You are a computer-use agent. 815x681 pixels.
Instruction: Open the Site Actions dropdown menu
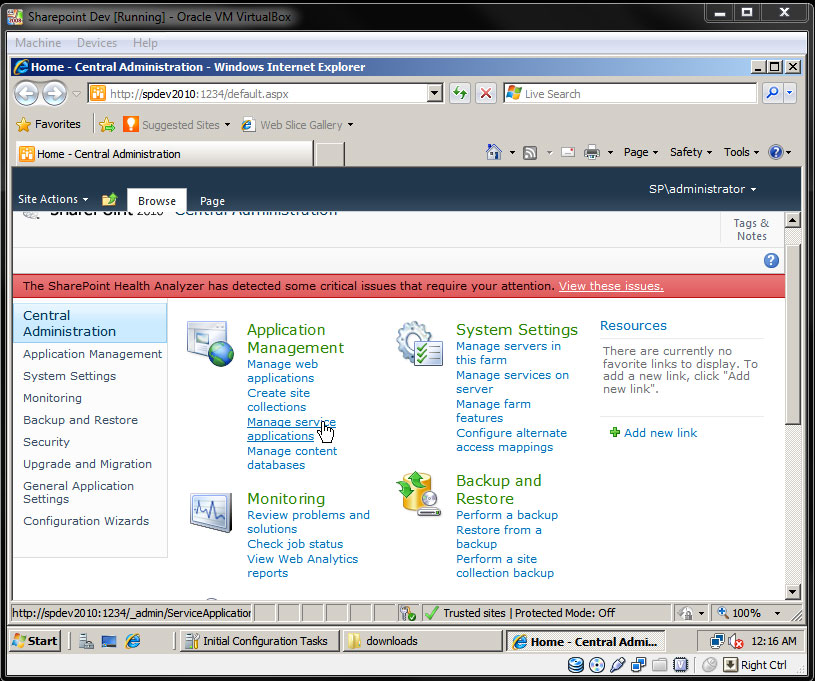53,199
